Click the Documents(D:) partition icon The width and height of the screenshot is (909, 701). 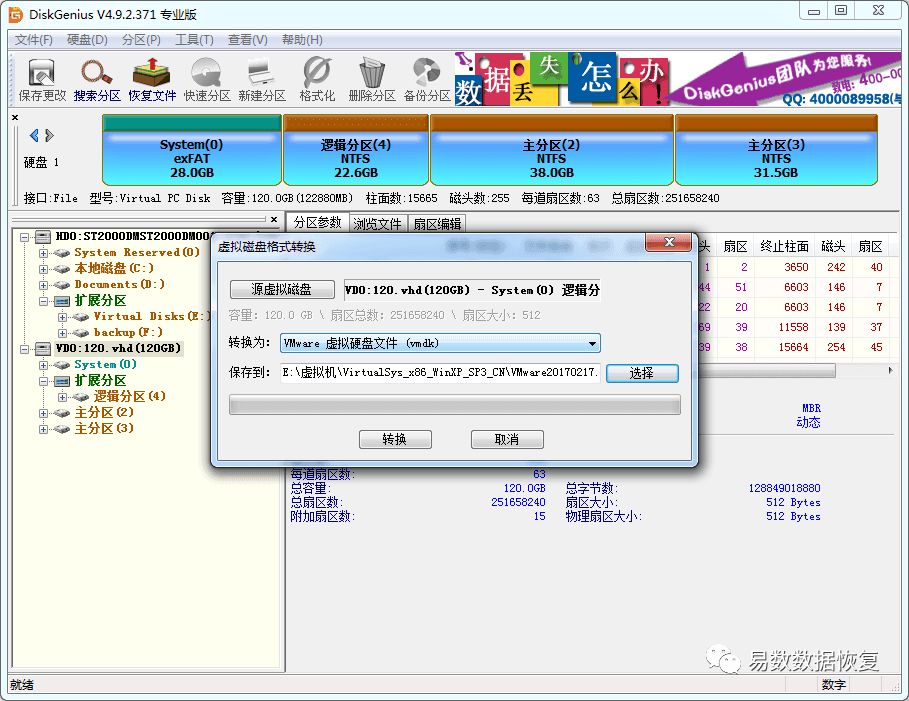(x=62, y=285)
